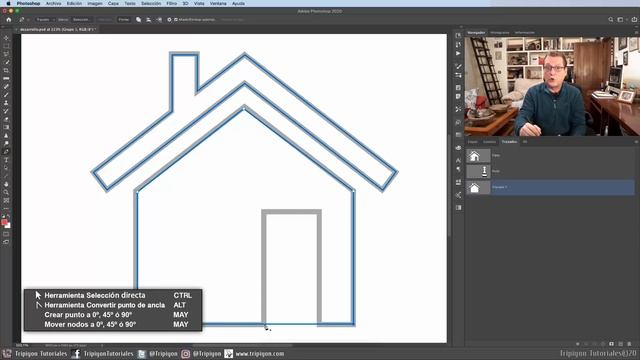Toggle Añadir/Eliminar autom. checkbox

pyautogui.click(x=176, y=20)
